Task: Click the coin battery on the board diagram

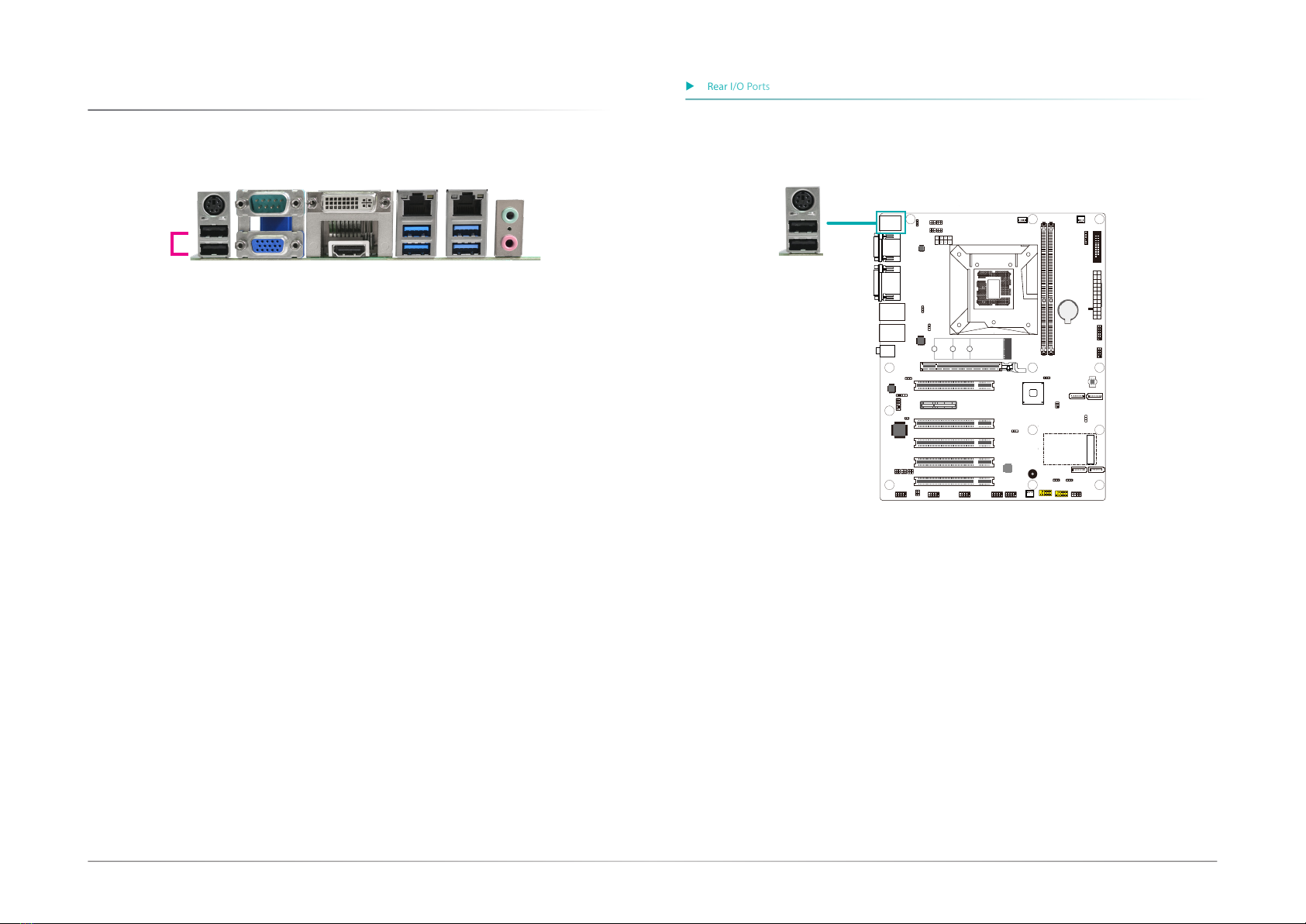Action: click(1068, 311)
